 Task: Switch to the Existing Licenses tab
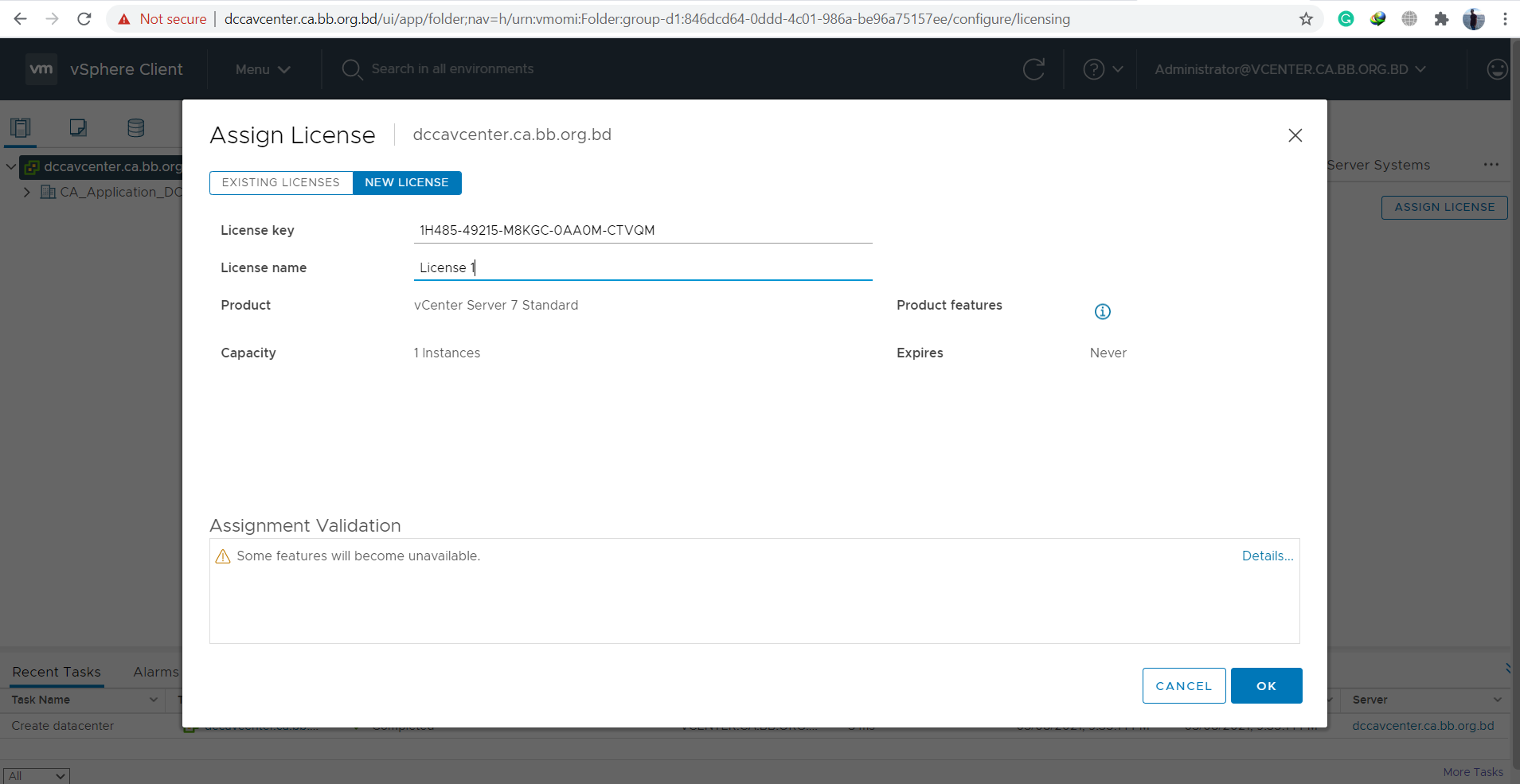pos(281,182)
